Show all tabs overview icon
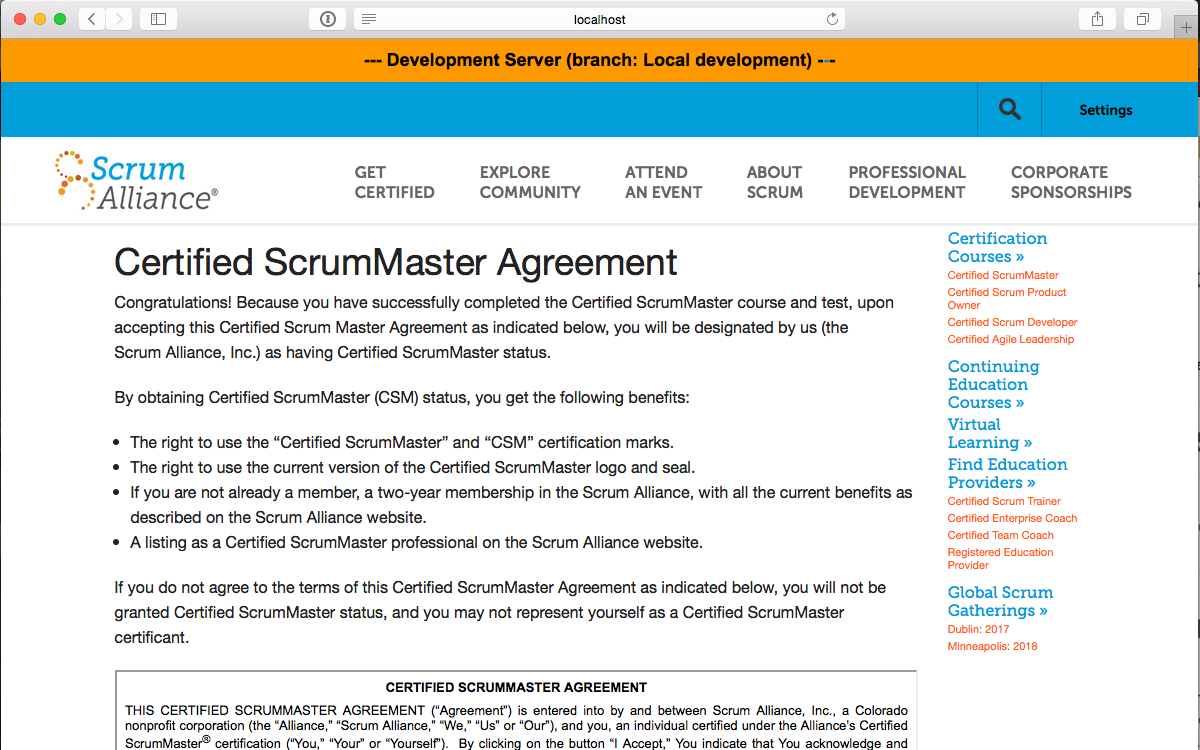 tap(1143, 19)
